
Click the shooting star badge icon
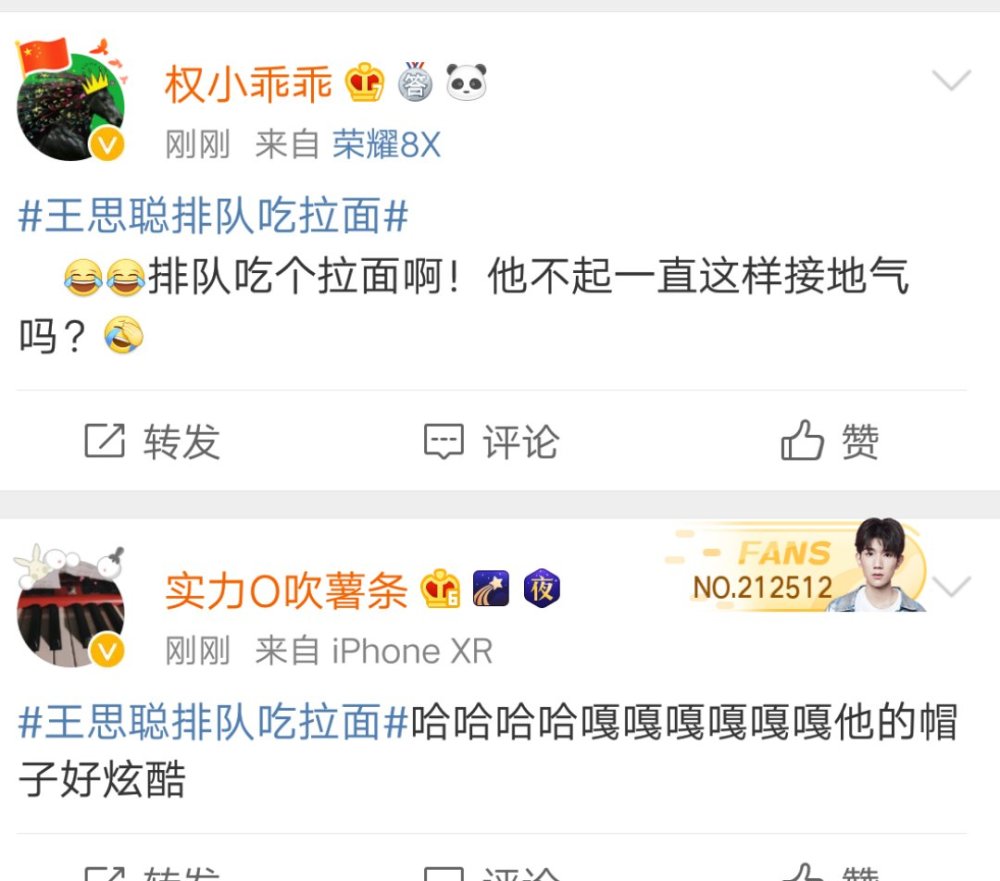pos(490,588)
